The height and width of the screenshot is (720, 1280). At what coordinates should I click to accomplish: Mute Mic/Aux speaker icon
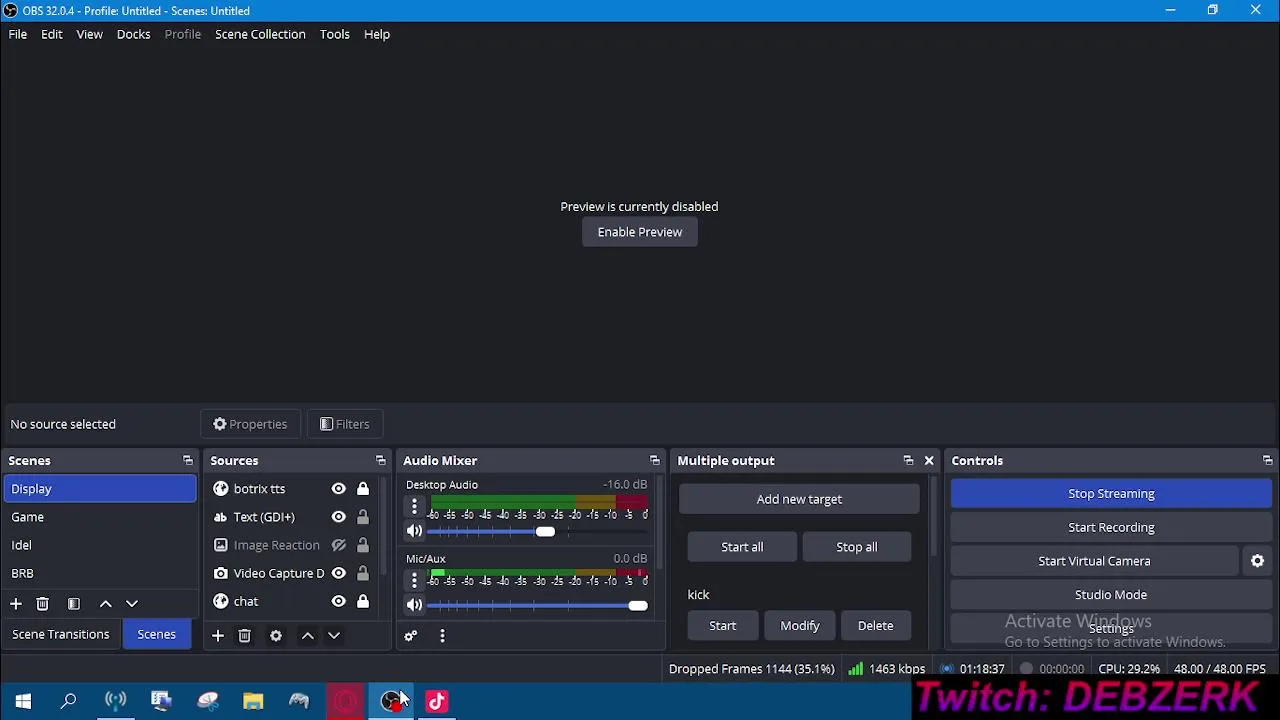pyautogui.click(x=414, y=605)
